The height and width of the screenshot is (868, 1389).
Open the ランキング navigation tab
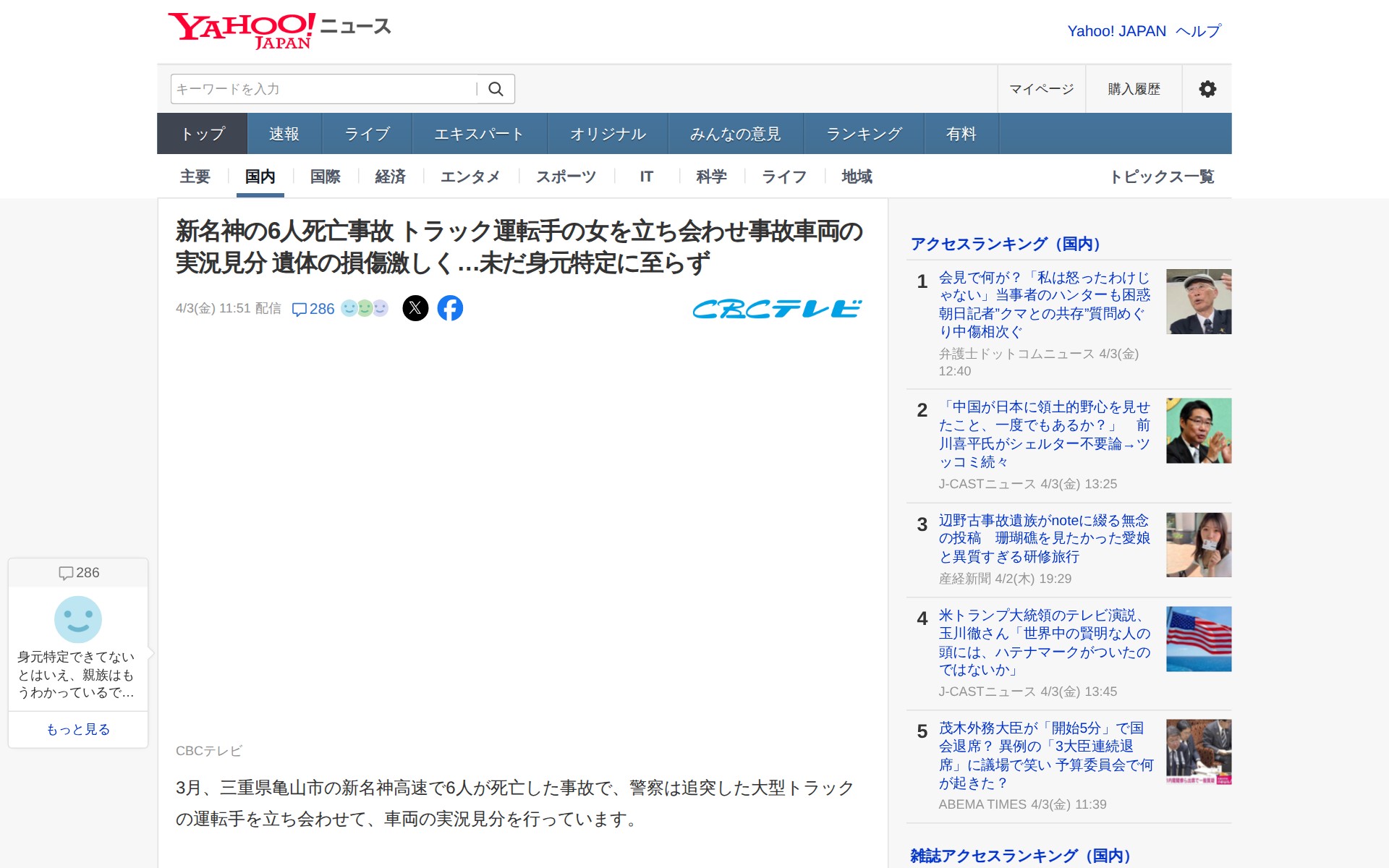(864, 134)
